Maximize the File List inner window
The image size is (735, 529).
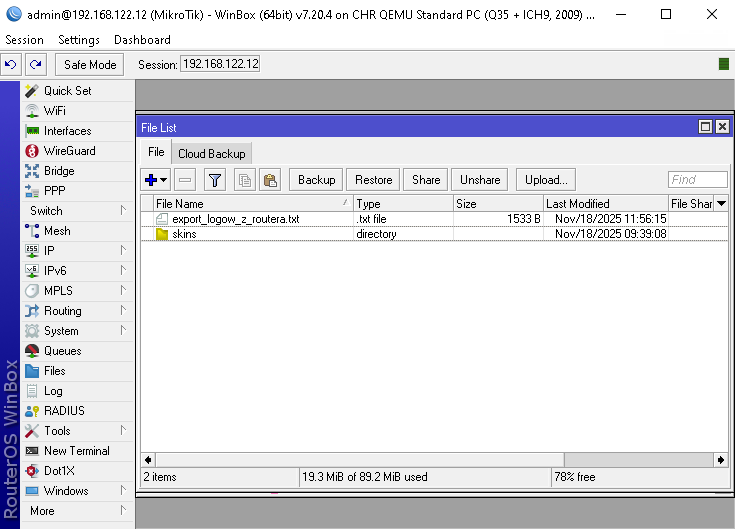point(705,127)
